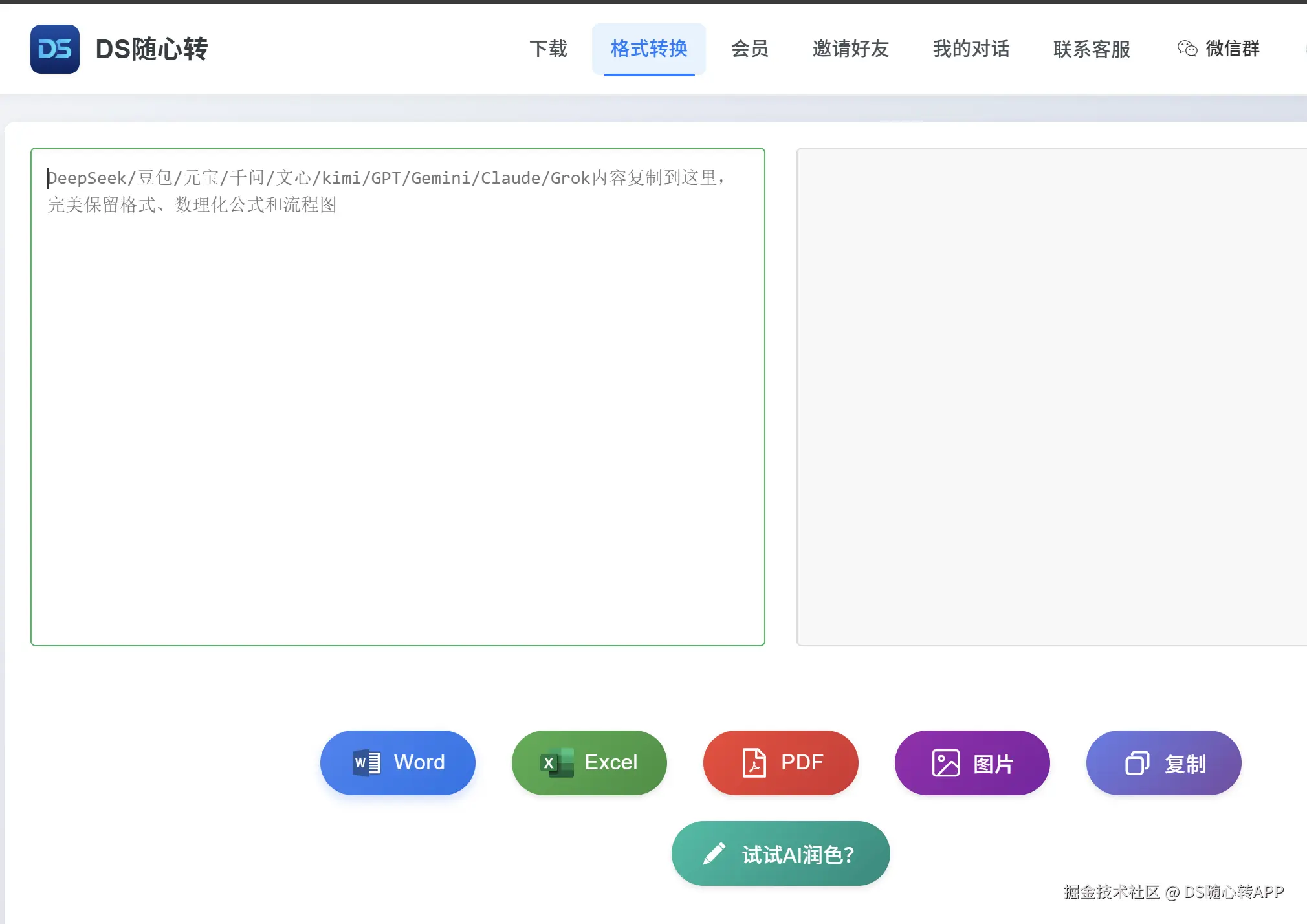The height and width of the screenshot is (924, 1307).
Task: Click the gray preview panel
Action: [x=1051, y=396]
